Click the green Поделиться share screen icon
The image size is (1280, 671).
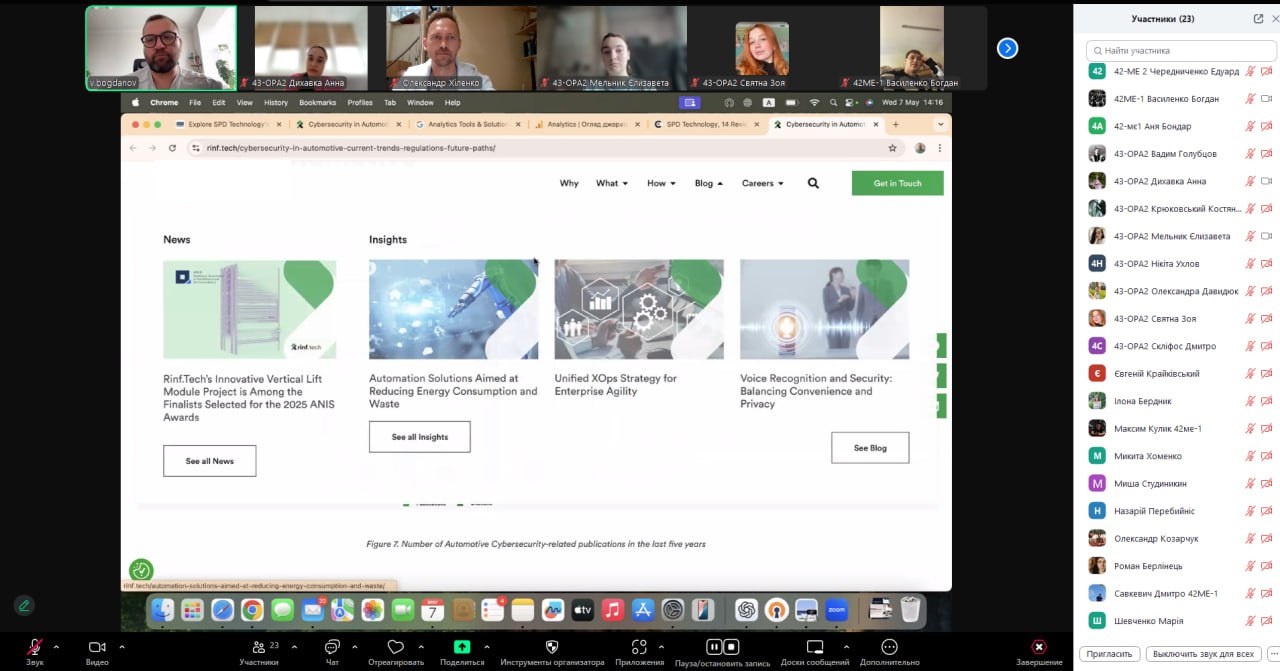[x=462, y=647]
